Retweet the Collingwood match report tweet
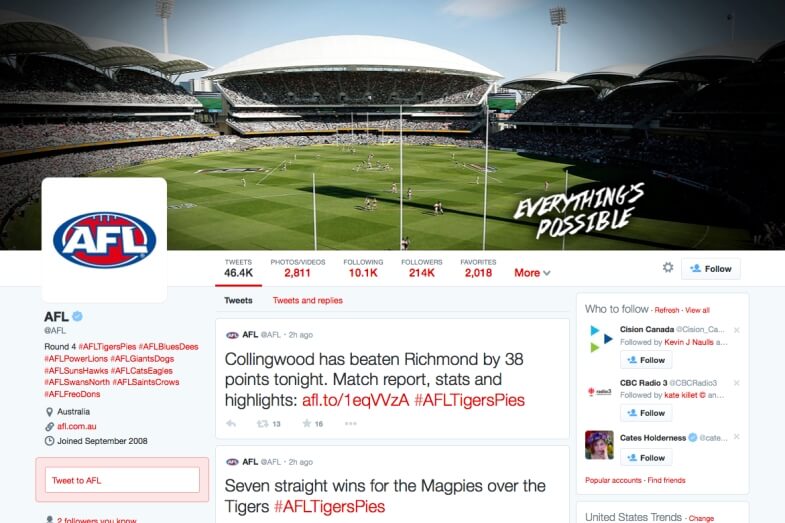 click(x=263, y=423)
